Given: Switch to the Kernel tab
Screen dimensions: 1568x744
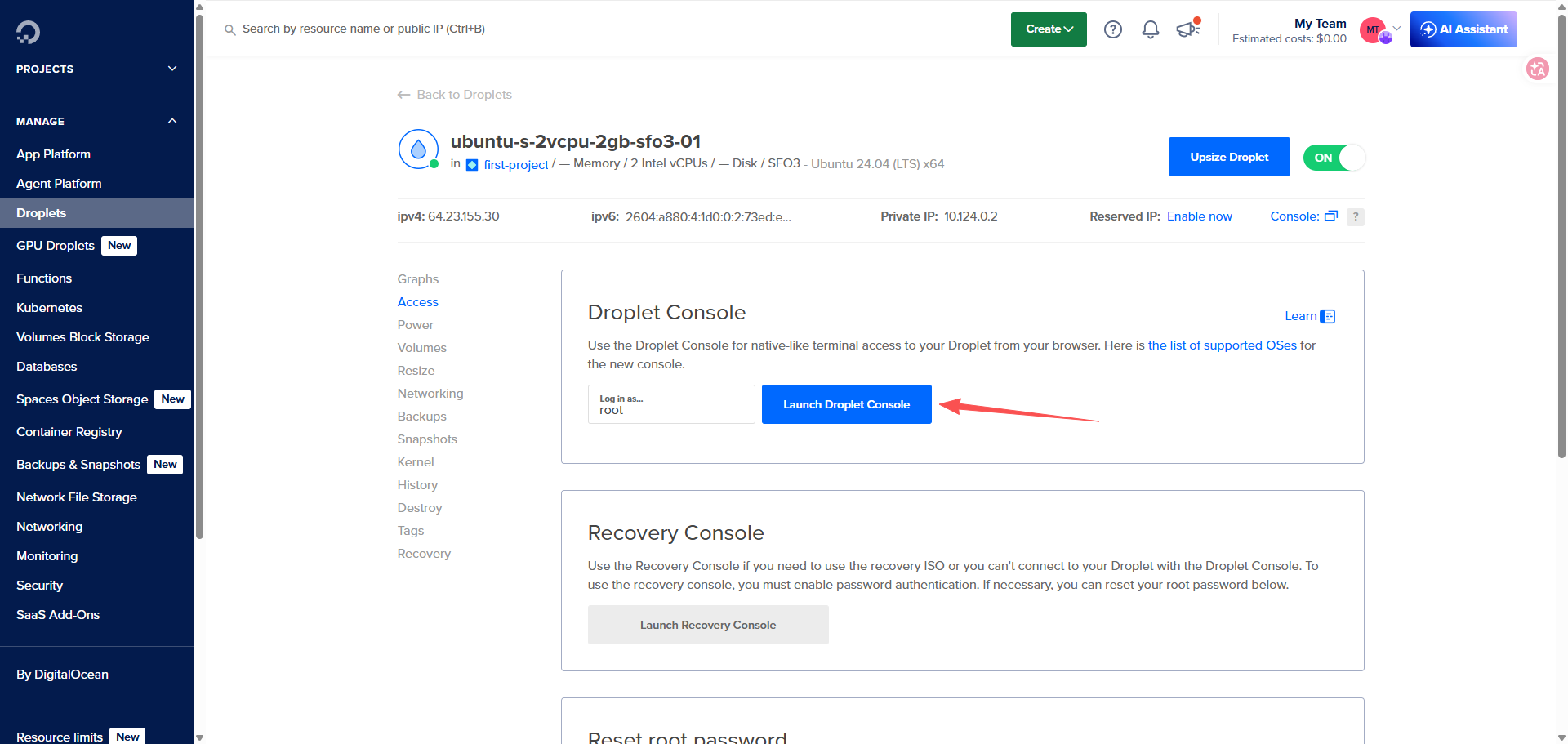Looking at the screenshot, I should click(x=416, y=462).
